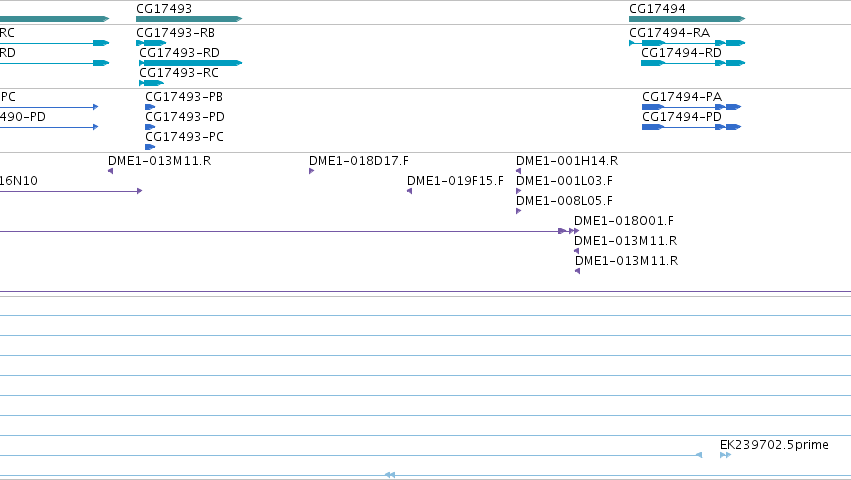Open the CG17493-RD transcript label
This screenshot has height=480, width=851.
179,53
